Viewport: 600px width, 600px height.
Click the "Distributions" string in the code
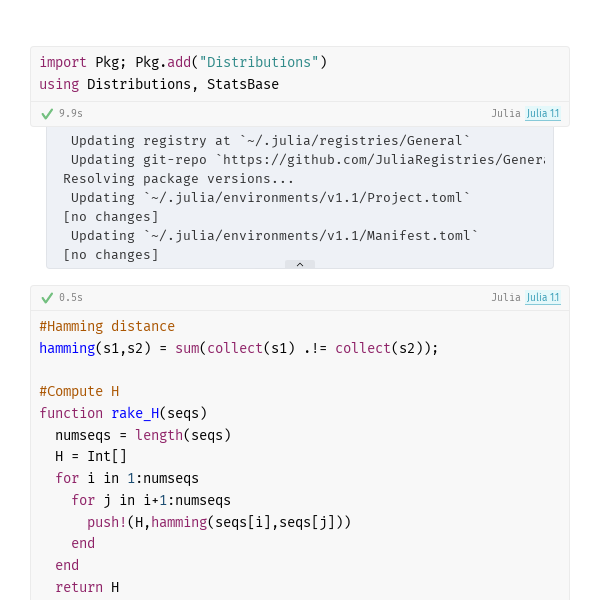259,62
